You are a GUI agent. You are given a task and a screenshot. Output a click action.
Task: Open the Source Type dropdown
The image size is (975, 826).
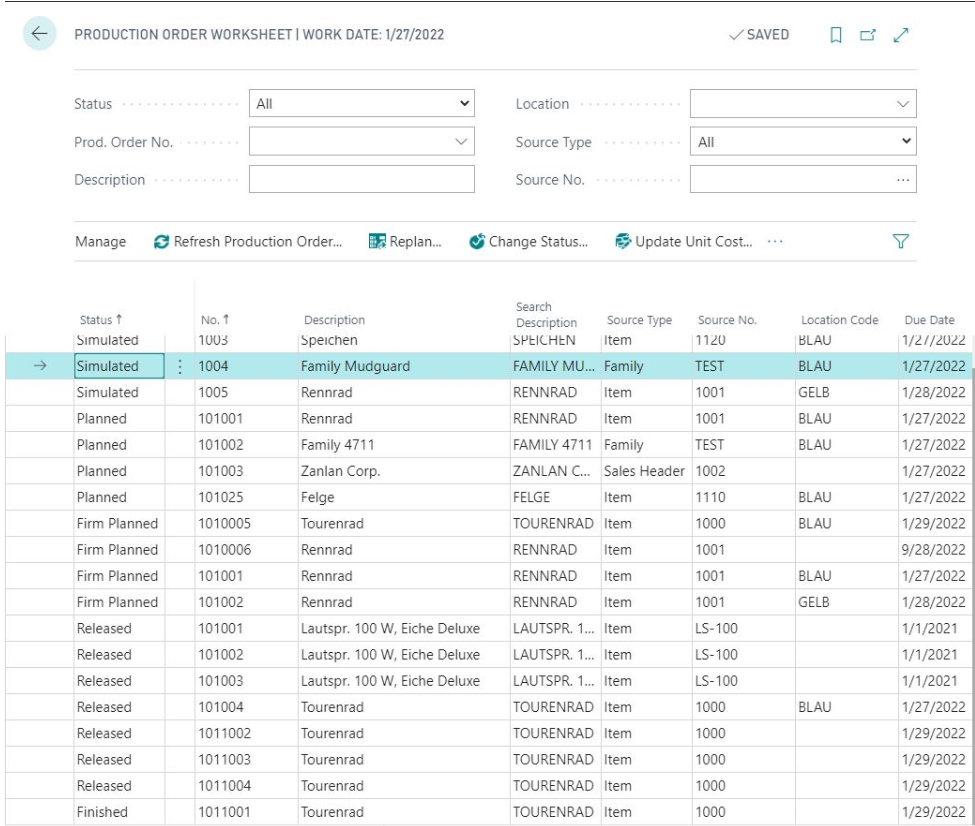coord(803,142)
